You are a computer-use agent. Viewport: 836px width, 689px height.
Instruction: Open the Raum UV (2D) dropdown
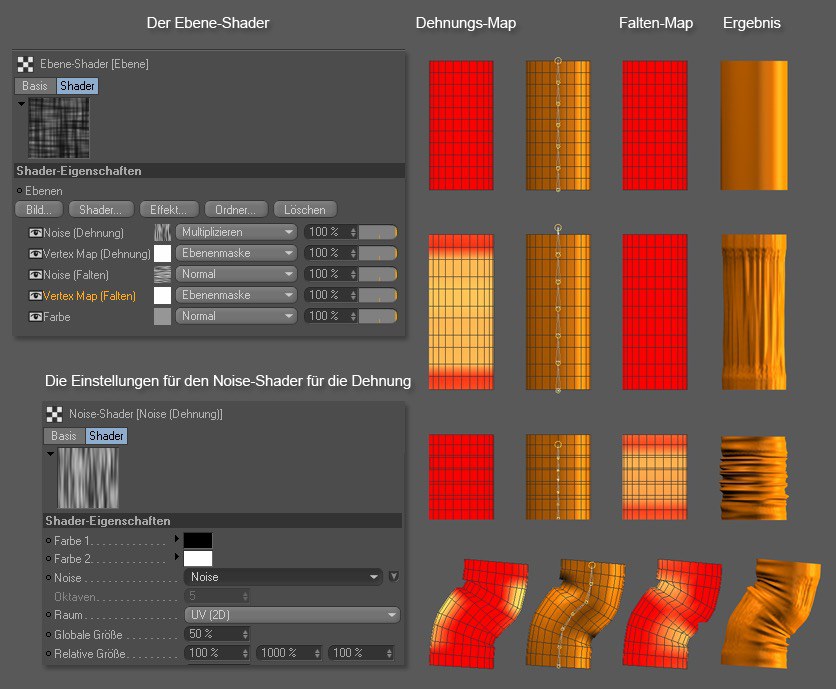tap(292, 615)
